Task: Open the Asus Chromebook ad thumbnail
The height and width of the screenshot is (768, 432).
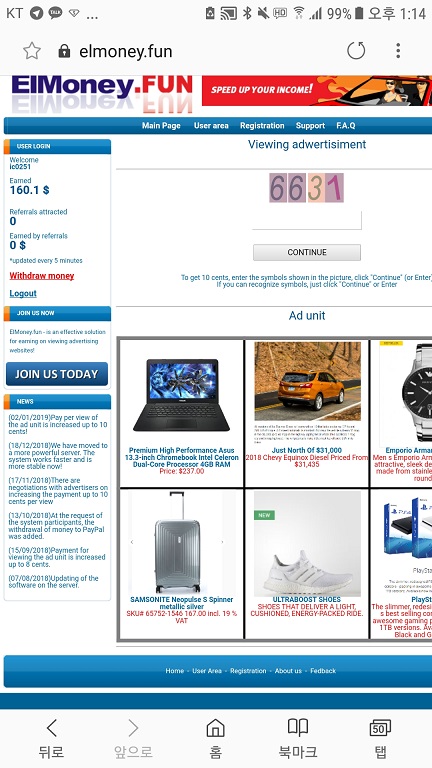Action: point(182,395)
